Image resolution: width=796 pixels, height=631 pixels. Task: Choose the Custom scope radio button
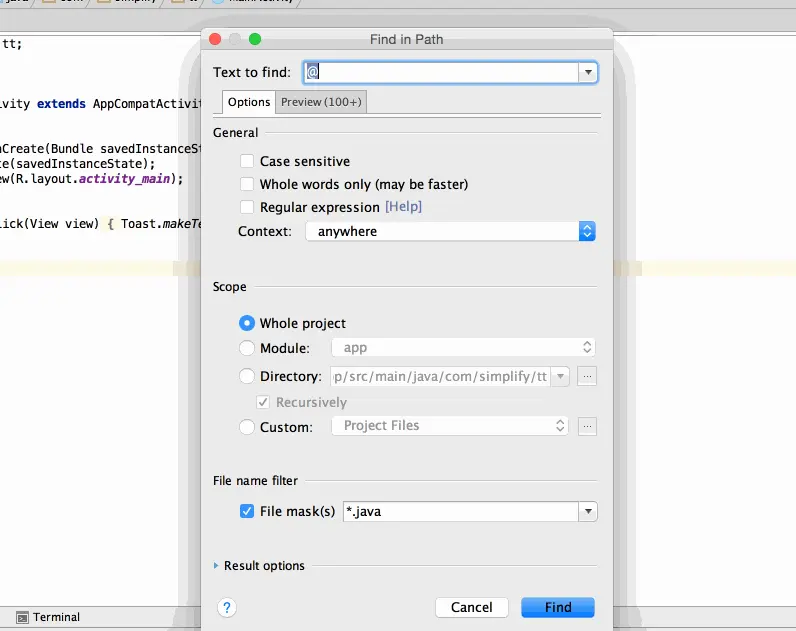[247, 427]
